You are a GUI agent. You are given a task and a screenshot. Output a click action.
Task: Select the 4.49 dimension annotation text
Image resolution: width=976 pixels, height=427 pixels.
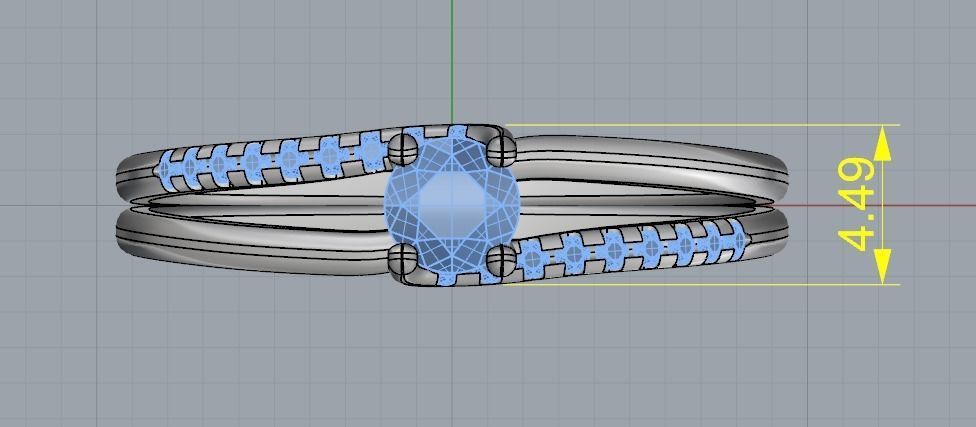[x=856, y=204]
